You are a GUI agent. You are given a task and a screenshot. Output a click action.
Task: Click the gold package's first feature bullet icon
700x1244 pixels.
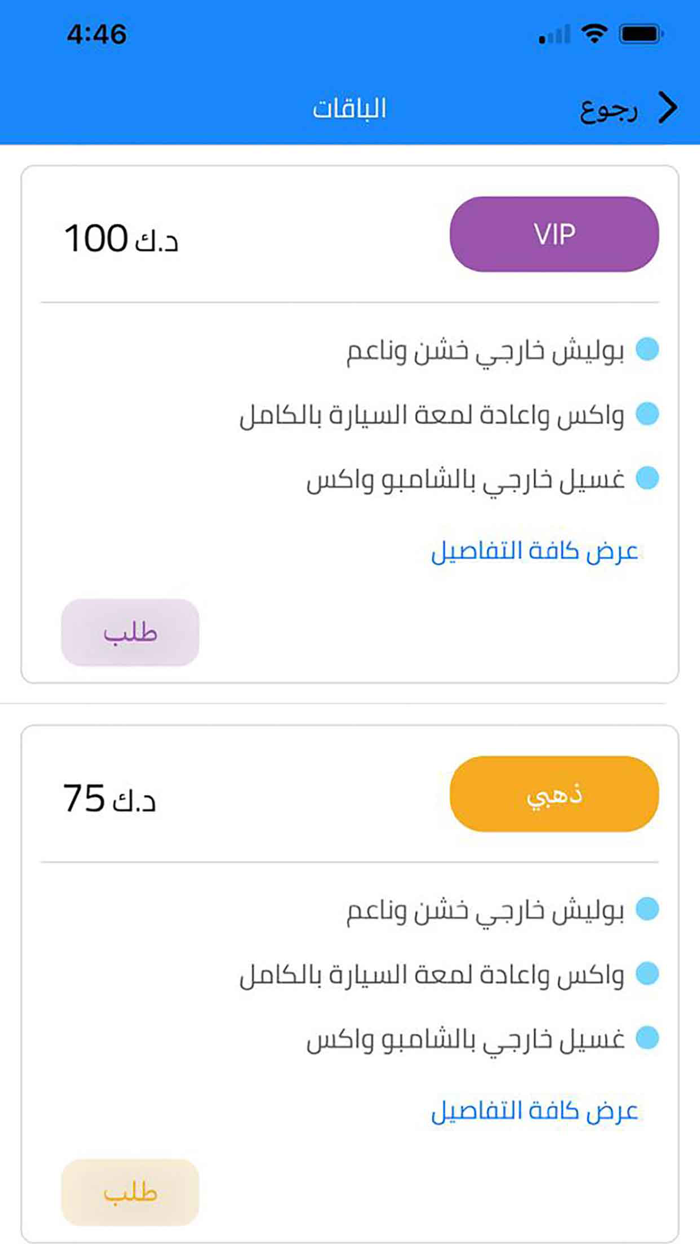pos(649,911)
